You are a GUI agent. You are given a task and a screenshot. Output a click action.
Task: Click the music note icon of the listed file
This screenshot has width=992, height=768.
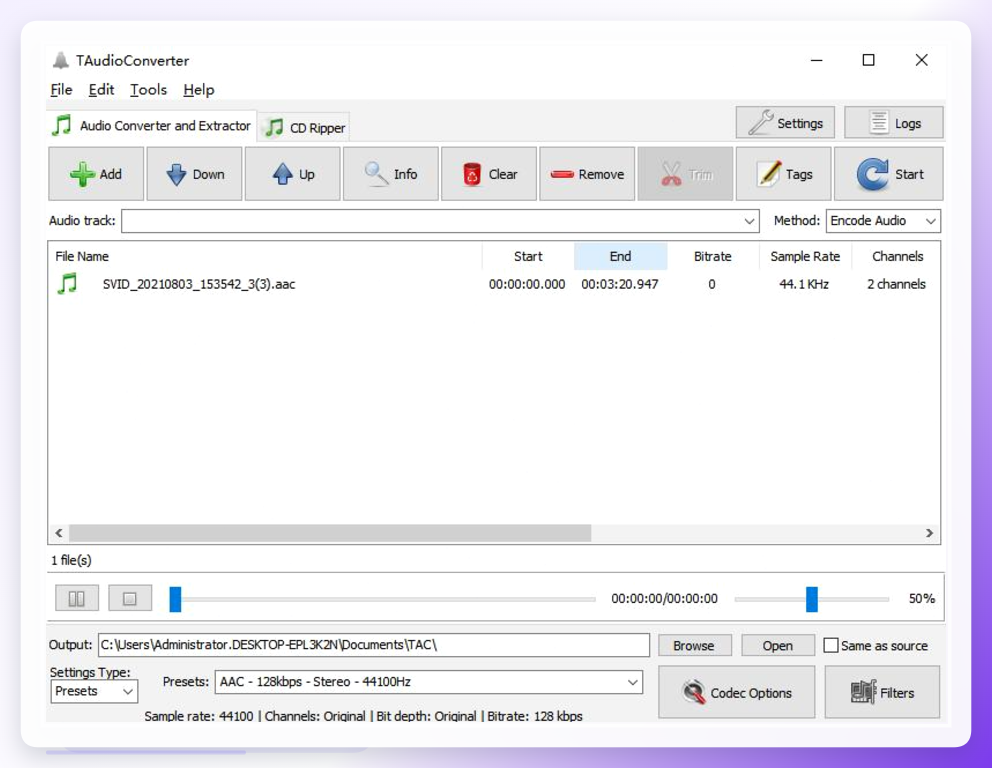tap(68, 283)
